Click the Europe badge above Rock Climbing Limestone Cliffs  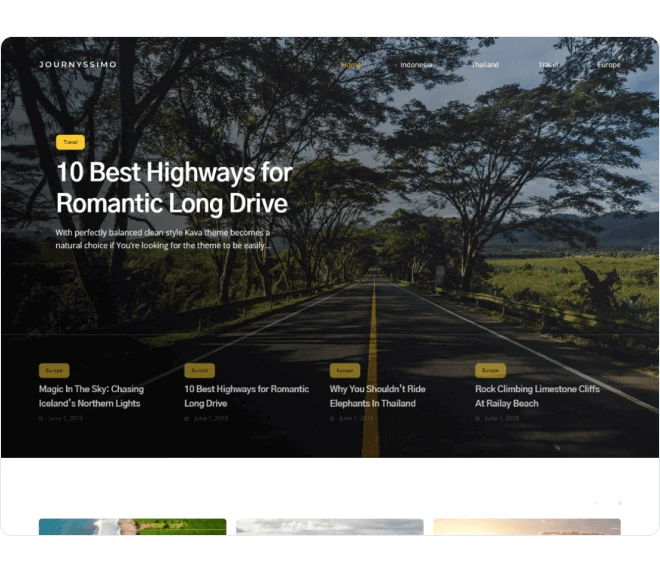pos(490,370)
